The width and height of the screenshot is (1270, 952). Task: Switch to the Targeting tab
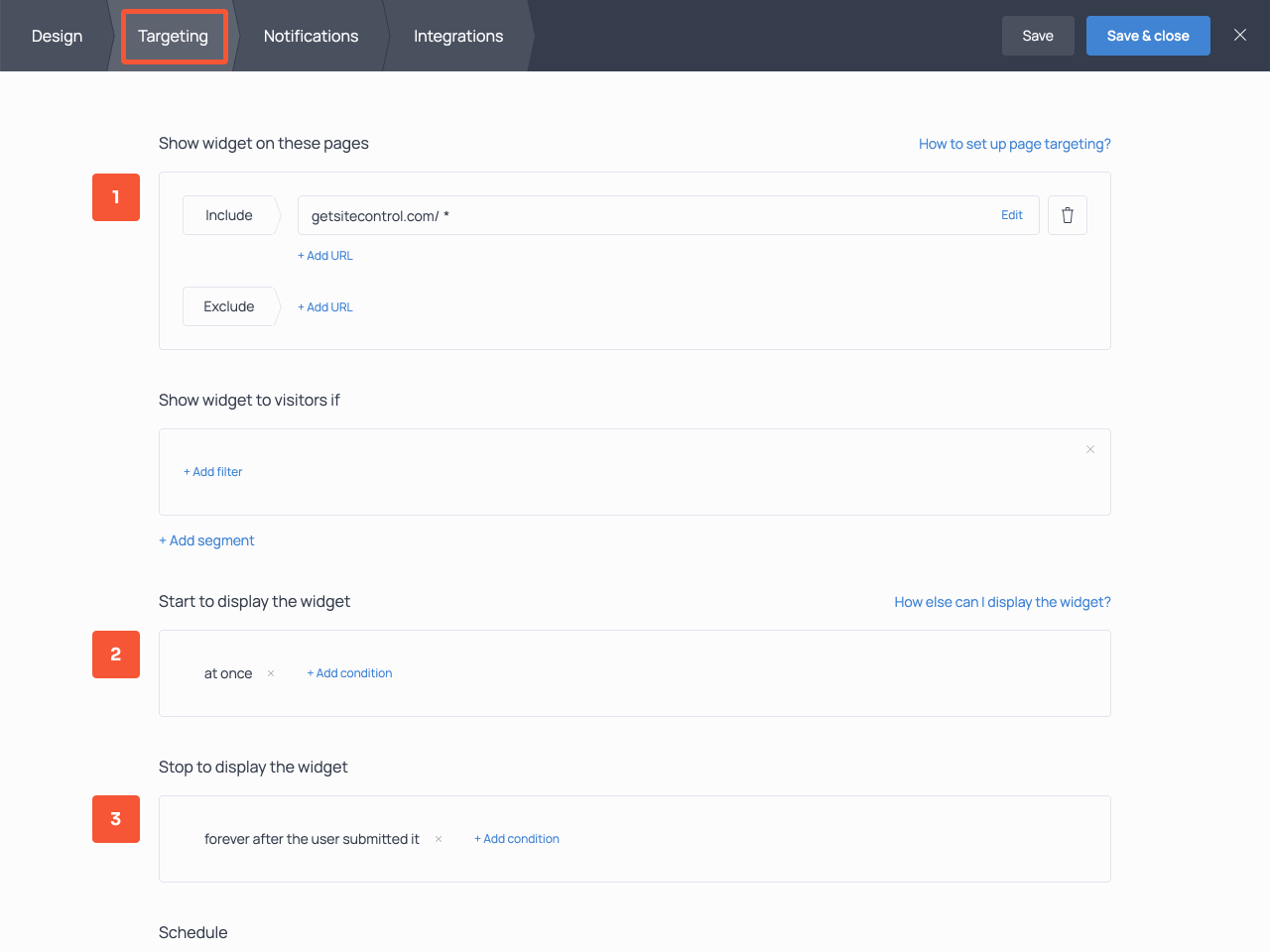tap(174, 36)
